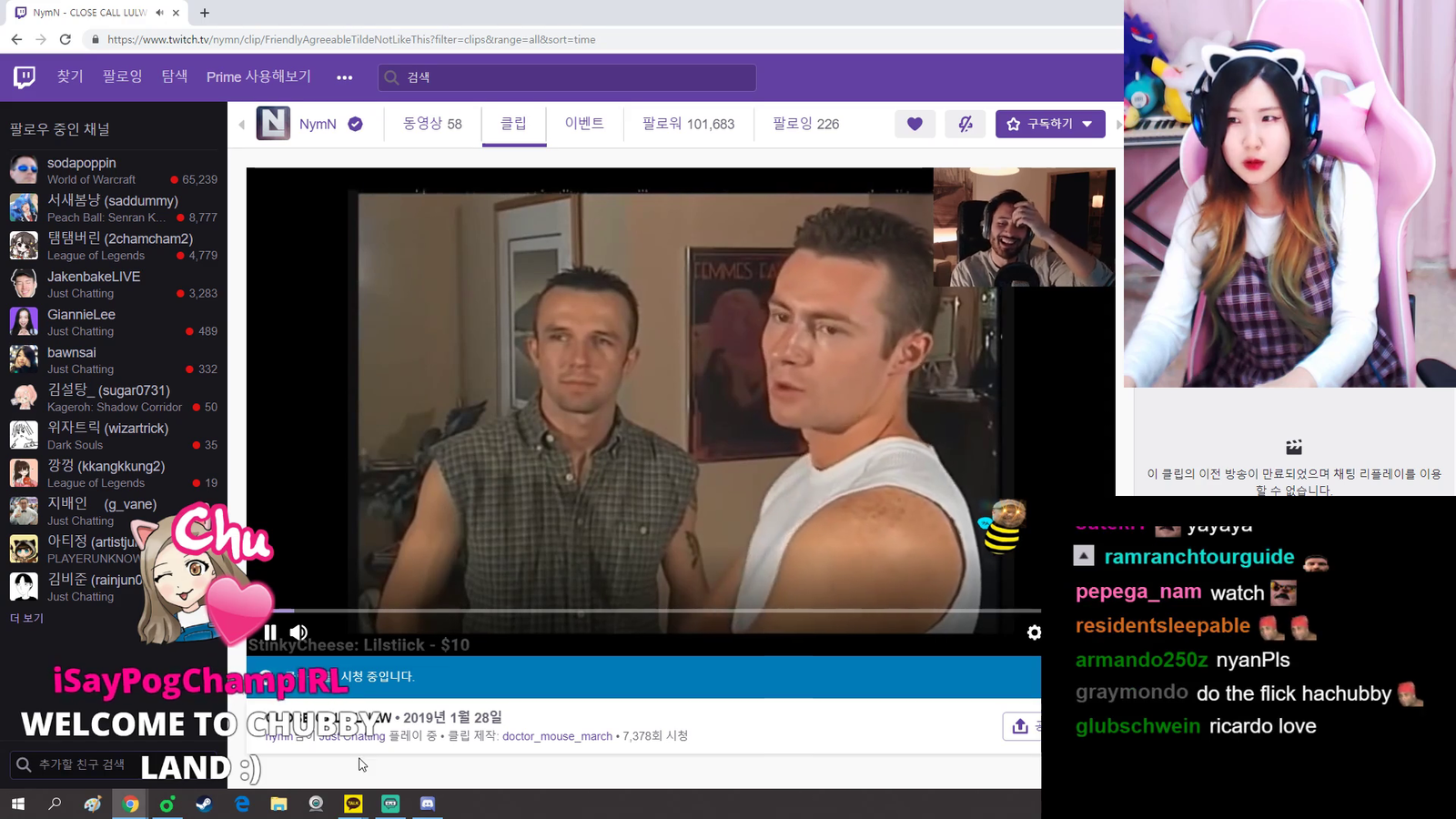Click glubschwein's username in chat
1456x819 pixels.
(x=1137, y=726)
